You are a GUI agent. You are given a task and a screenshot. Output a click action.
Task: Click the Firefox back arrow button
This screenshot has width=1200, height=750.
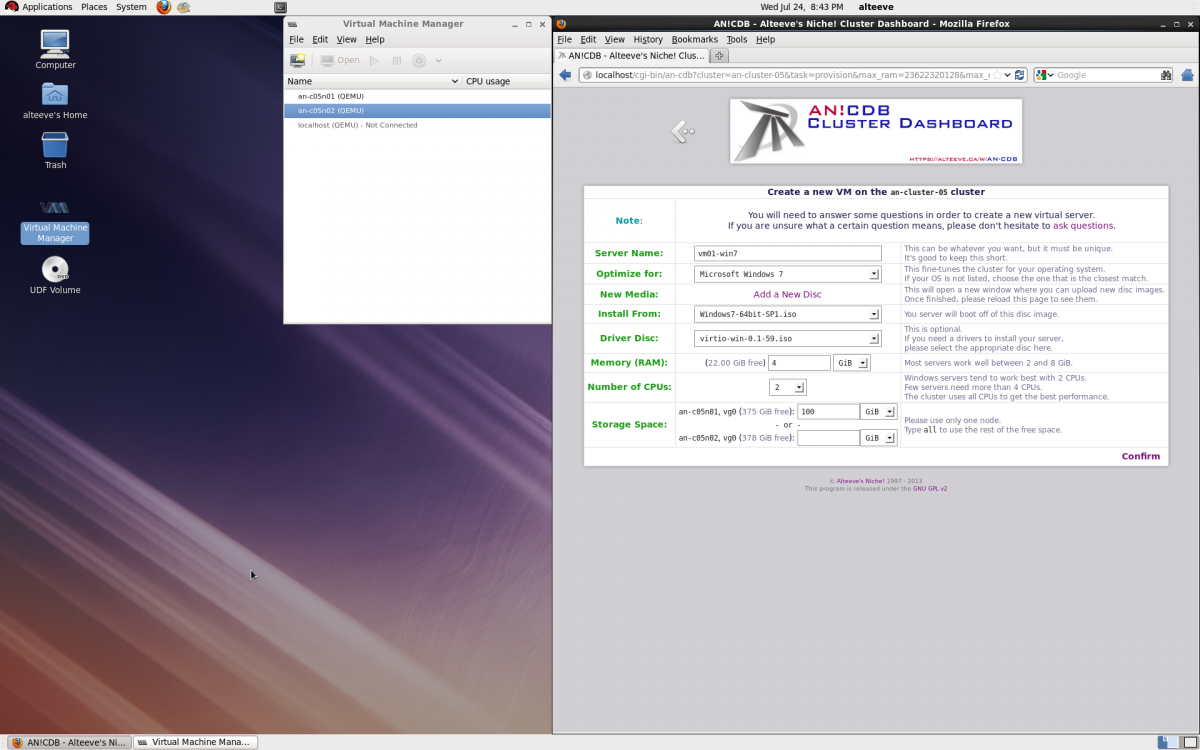565,75
